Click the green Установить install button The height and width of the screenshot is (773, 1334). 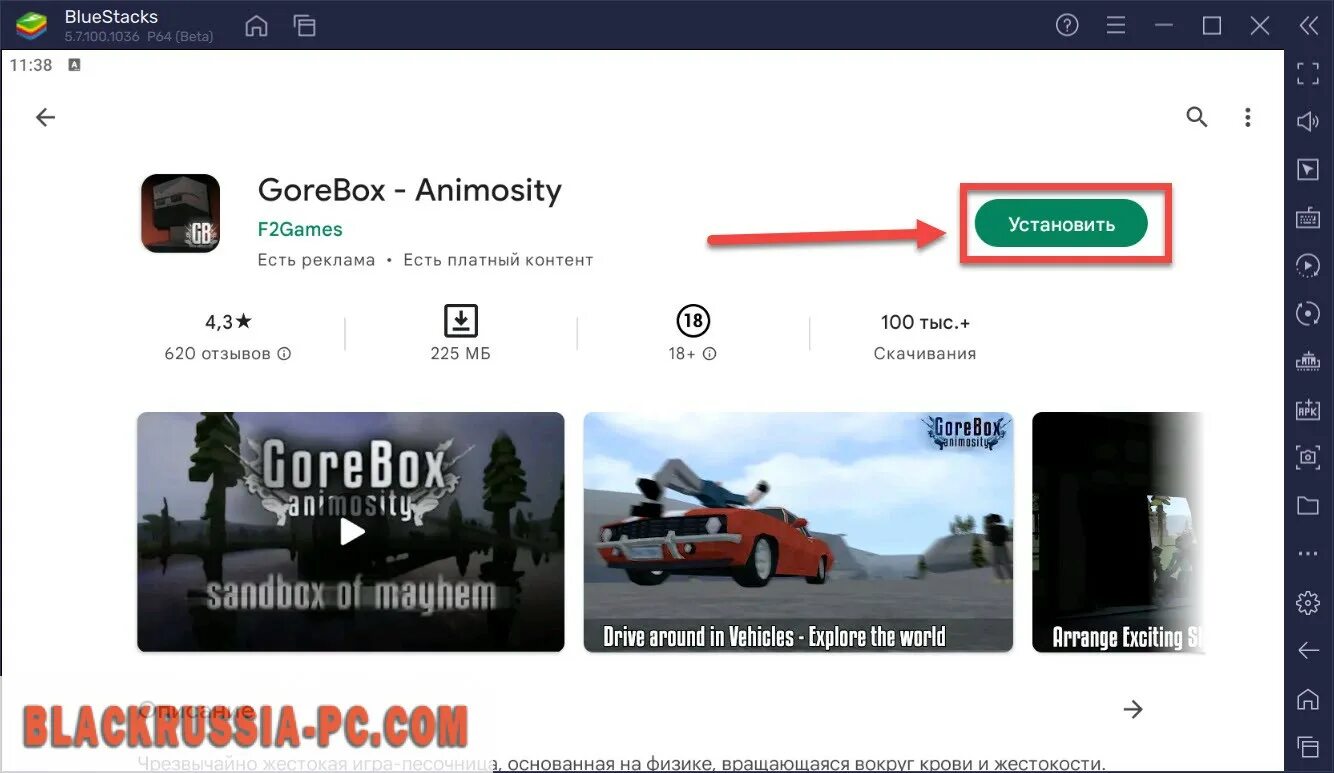coord(1061,224)
